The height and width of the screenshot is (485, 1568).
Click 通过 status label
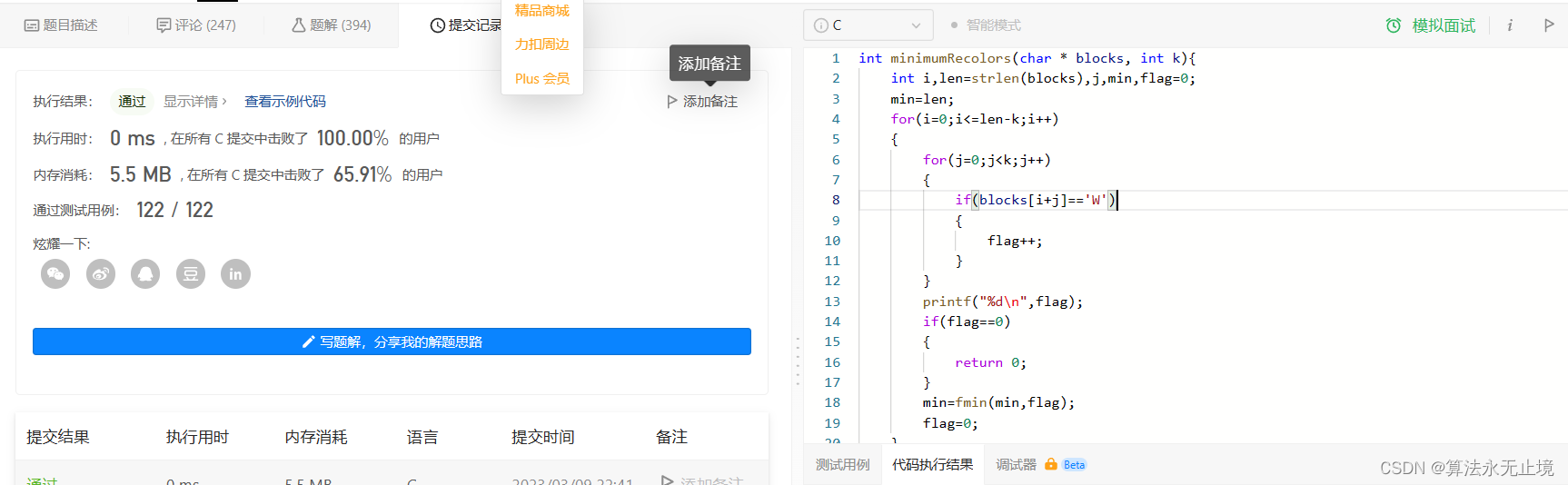(x=132, y=102)
